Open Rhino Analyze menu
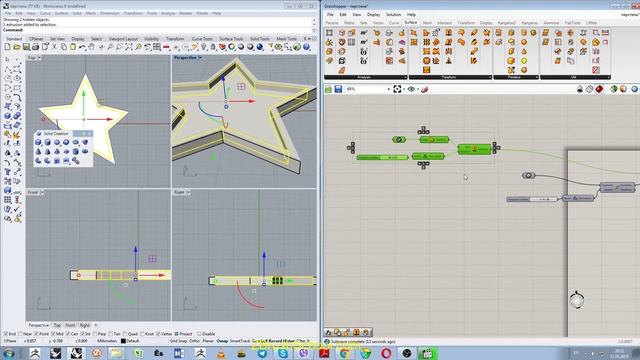This screenshot has width=640, height=360. tap(168, 13)
